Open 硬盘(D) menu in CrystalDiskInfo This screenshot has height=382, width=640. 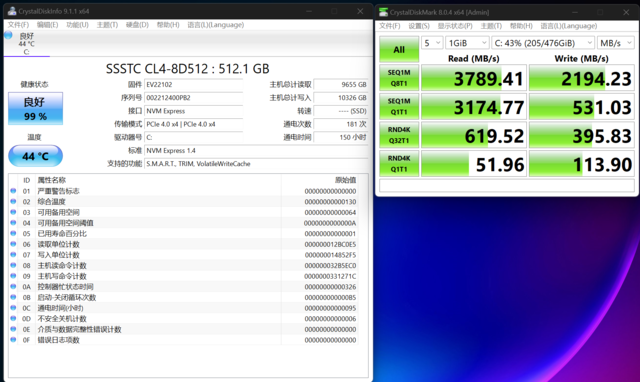click(x=137, y=25)
